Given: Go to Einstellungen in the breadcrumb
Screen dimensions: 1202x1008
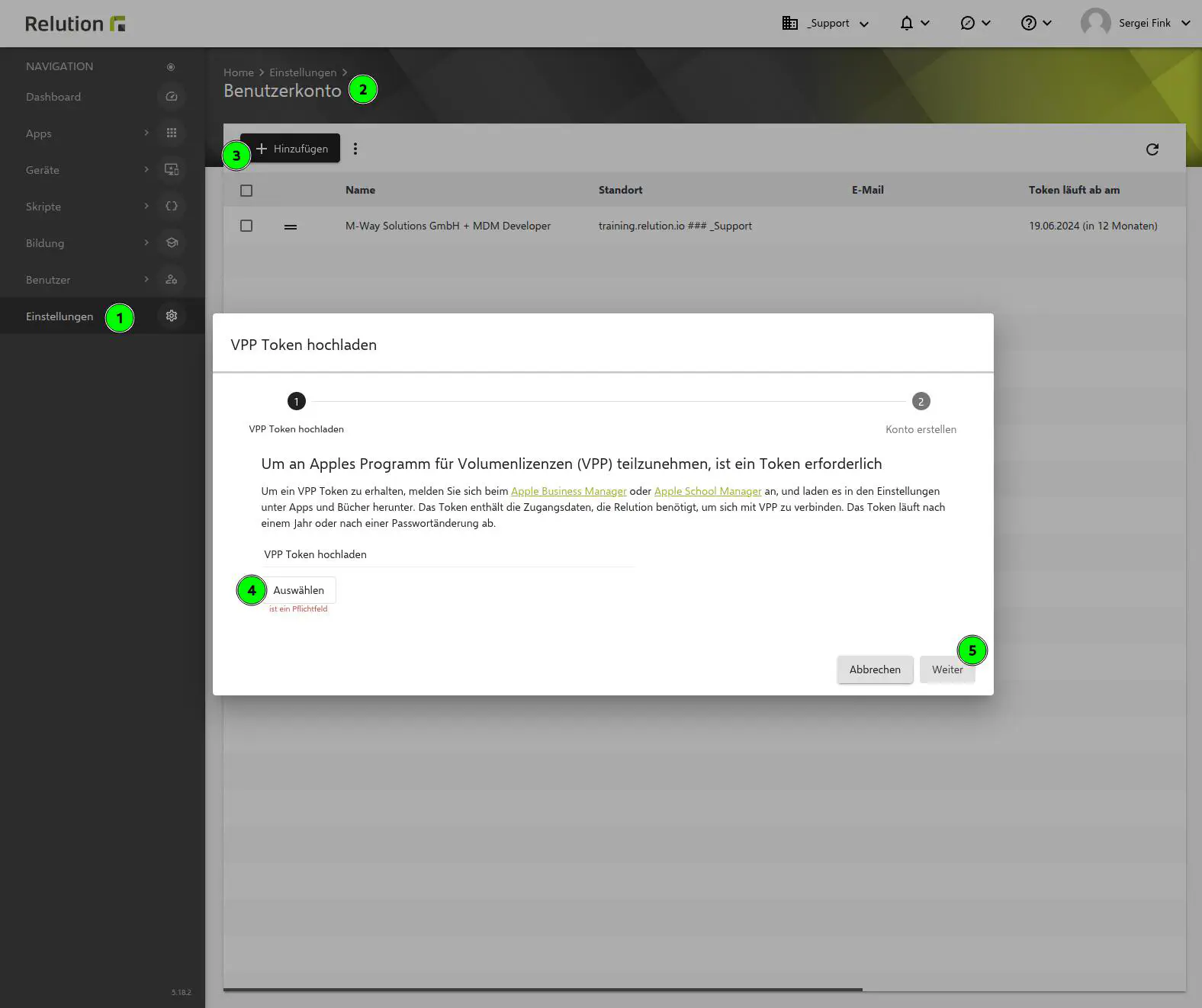Looking at the screenshot, I should point(302,72).
